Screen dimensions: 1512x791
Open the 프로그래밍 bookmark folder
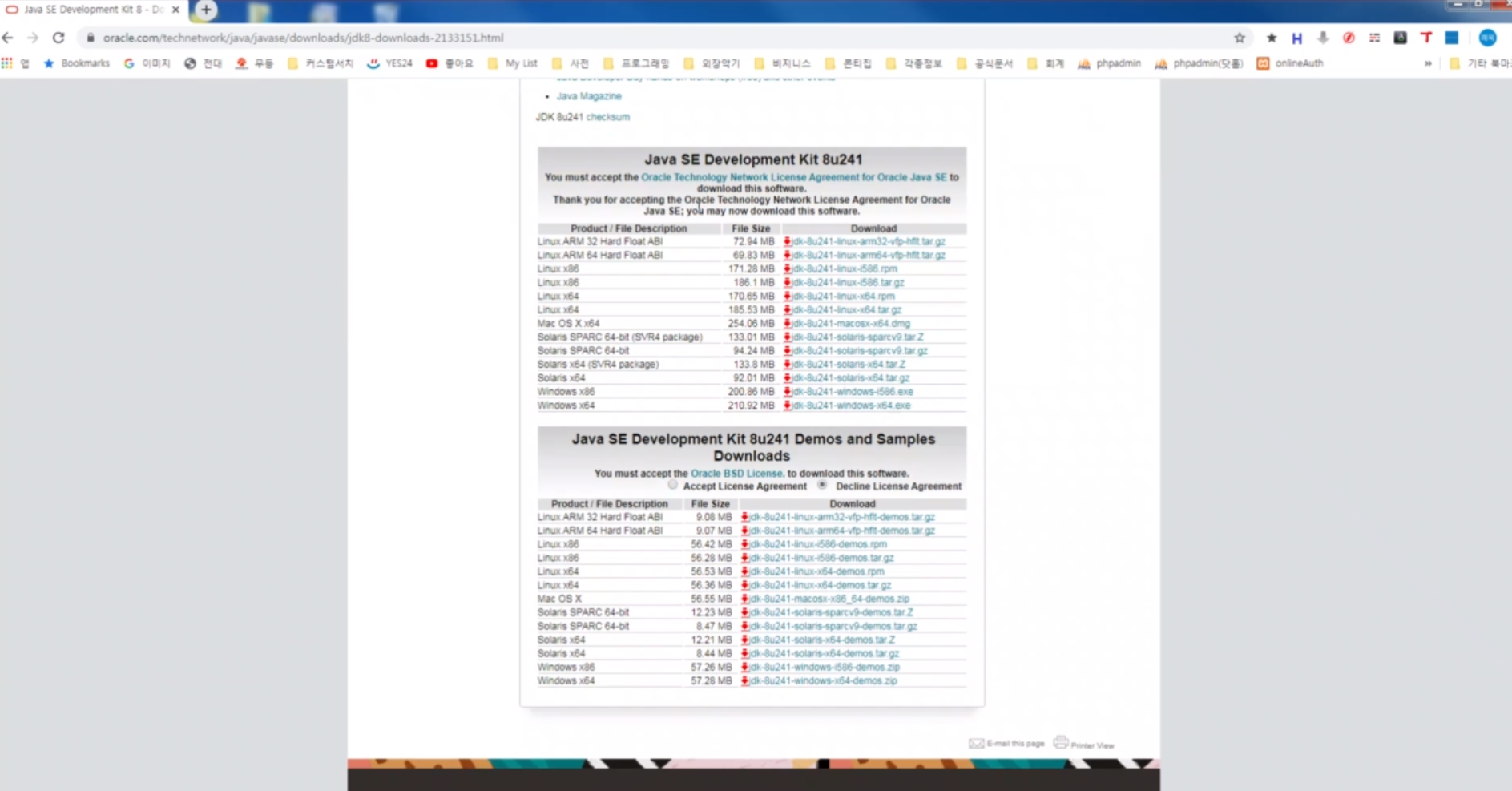point(636,63)
